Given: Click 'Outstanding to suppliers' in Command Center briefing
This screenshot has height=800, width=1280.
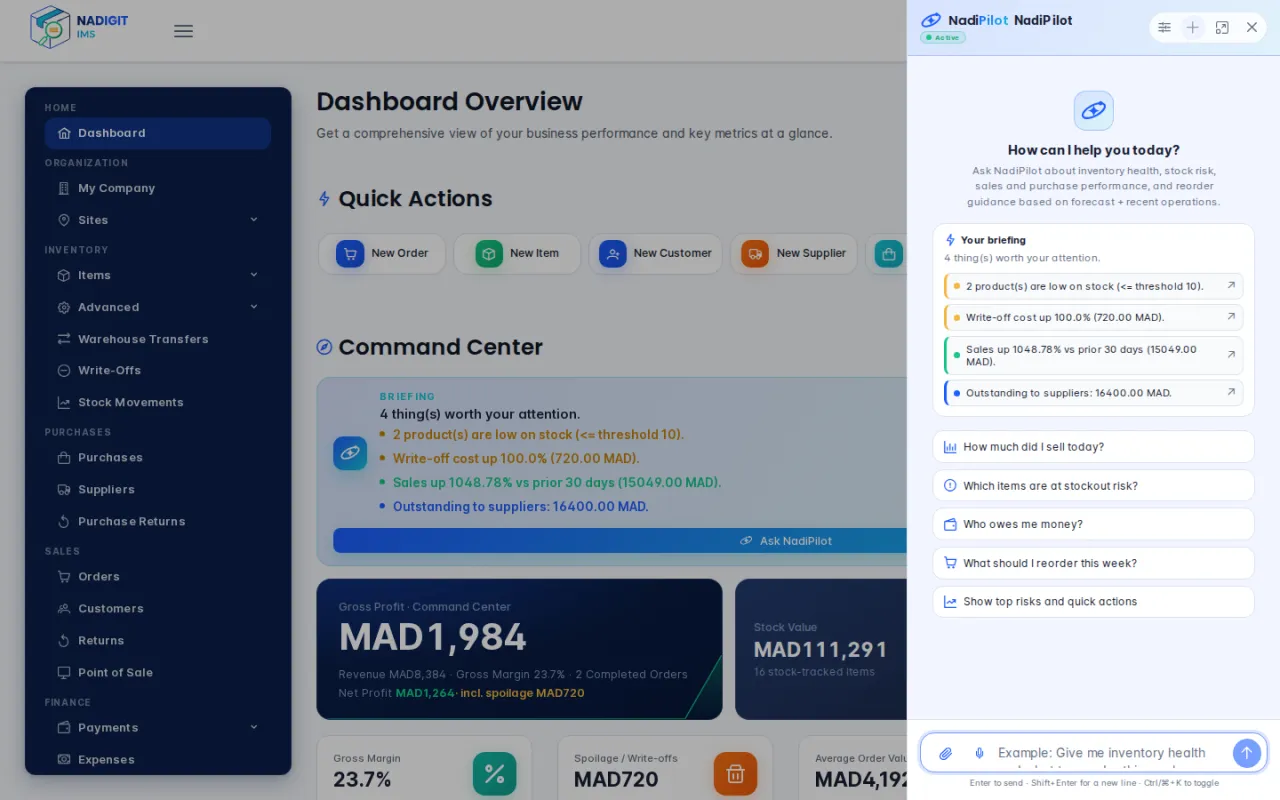Looking at the screenshot, I should [x=520, y=506].
